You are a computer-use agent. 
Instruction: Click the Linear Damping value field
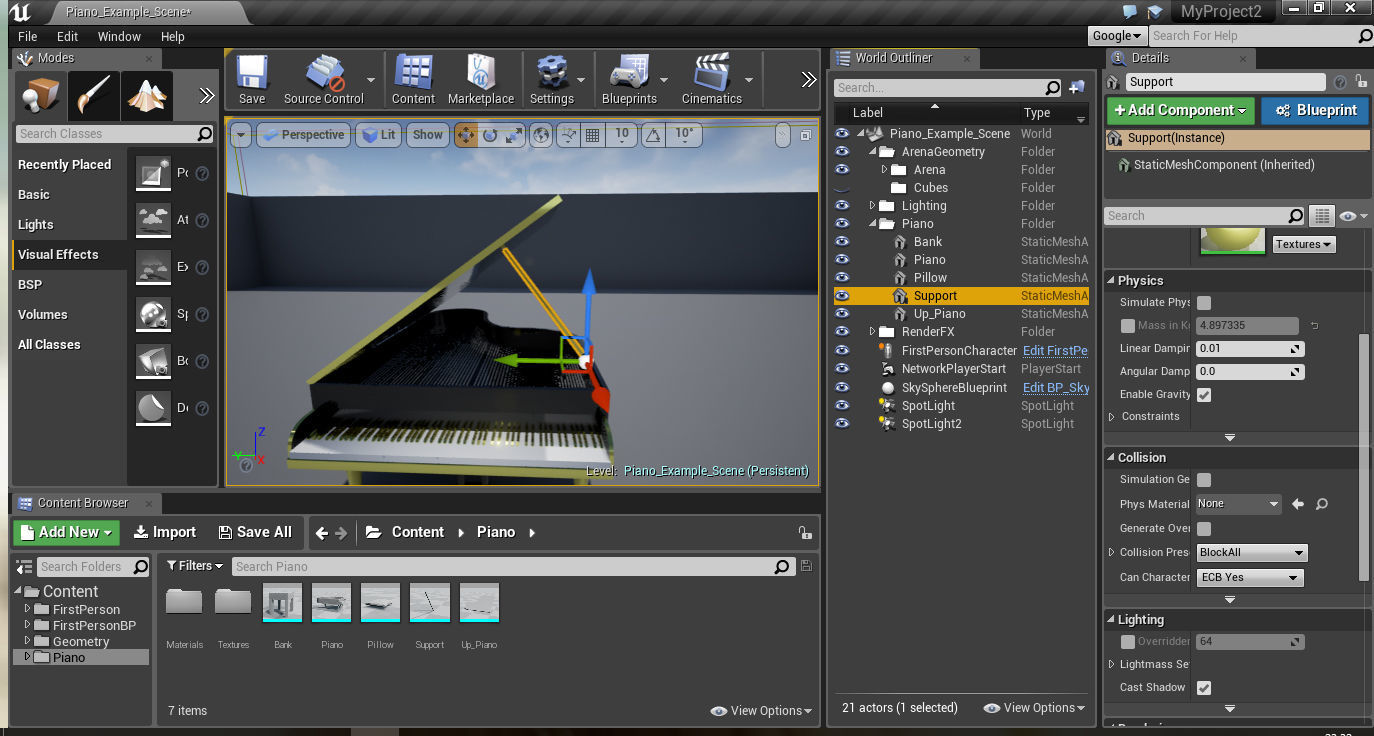(1251, 349)
